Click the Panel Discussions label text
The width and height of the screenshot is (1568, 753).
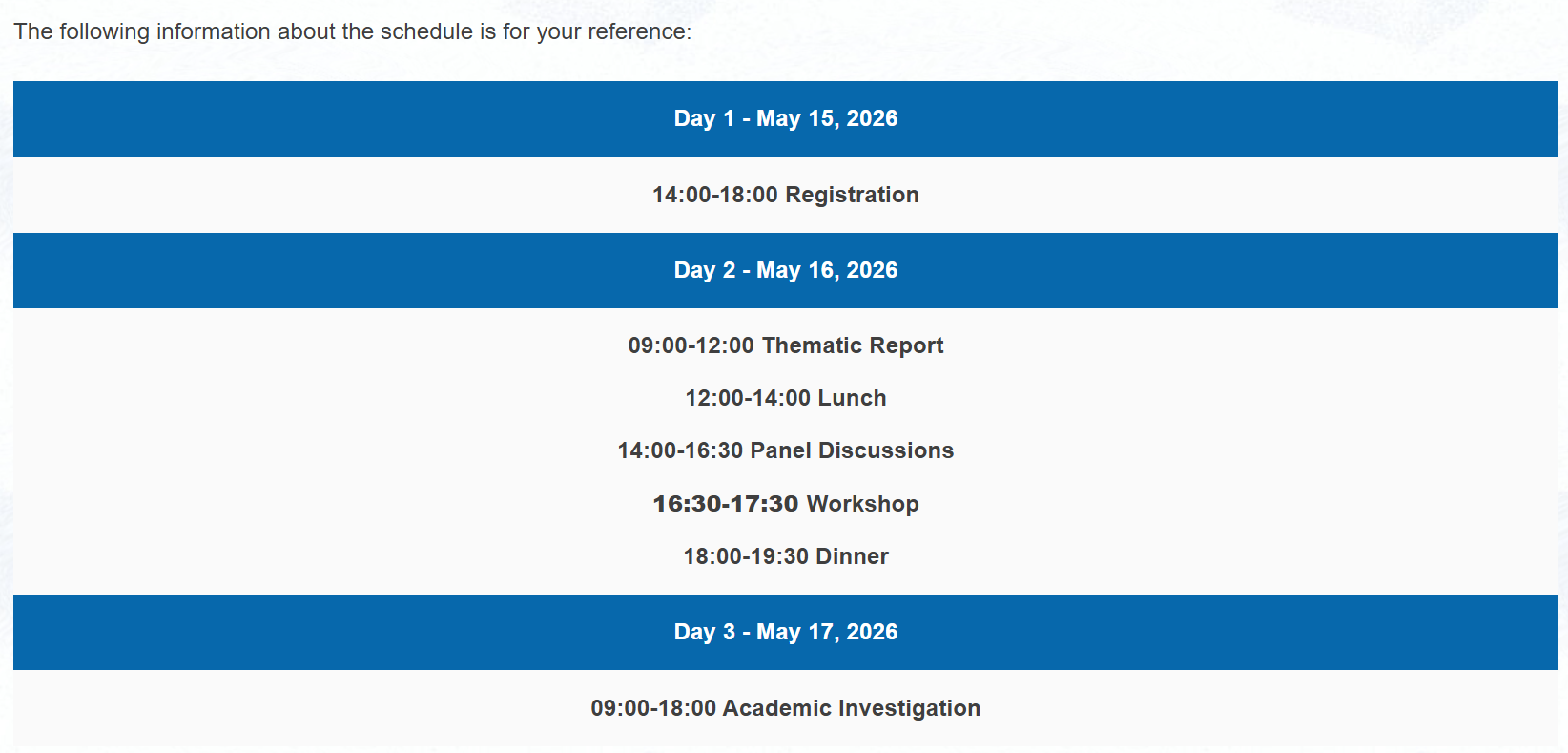click(853, 450)
